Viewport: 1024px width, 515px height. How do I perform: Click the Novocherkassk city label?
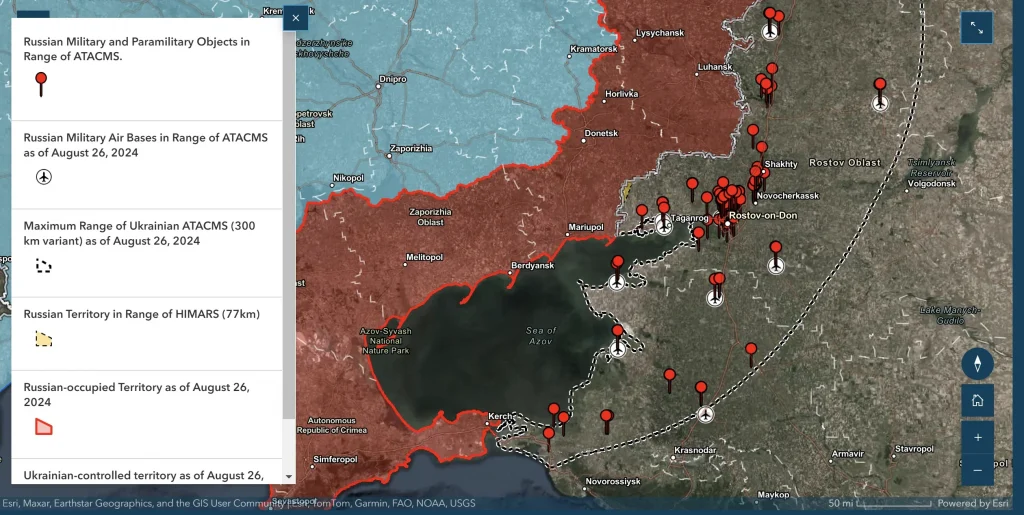[788, 196]
